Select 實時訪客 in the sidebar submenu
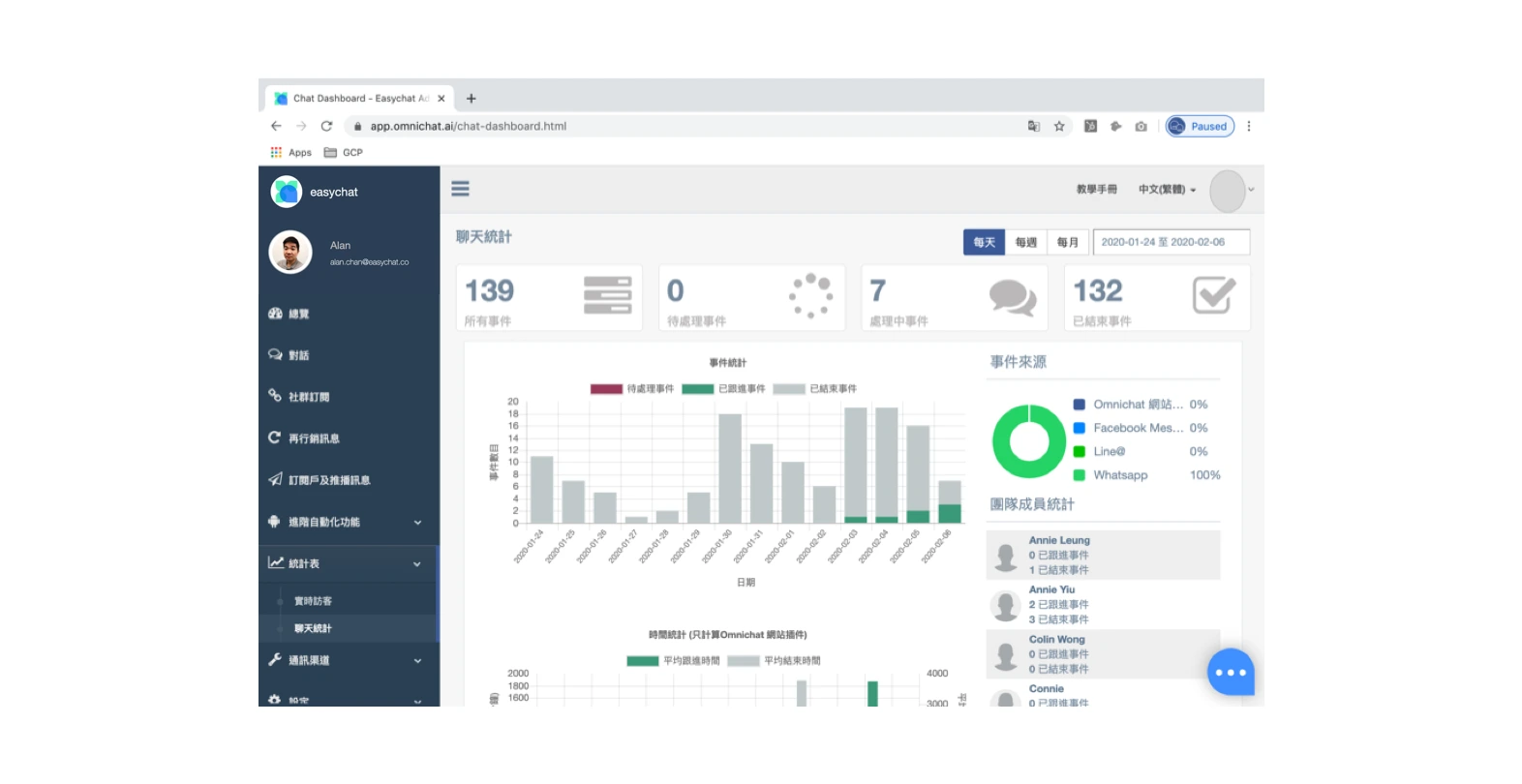Viewport: 1522px width, 784px height. coord(313,601)
